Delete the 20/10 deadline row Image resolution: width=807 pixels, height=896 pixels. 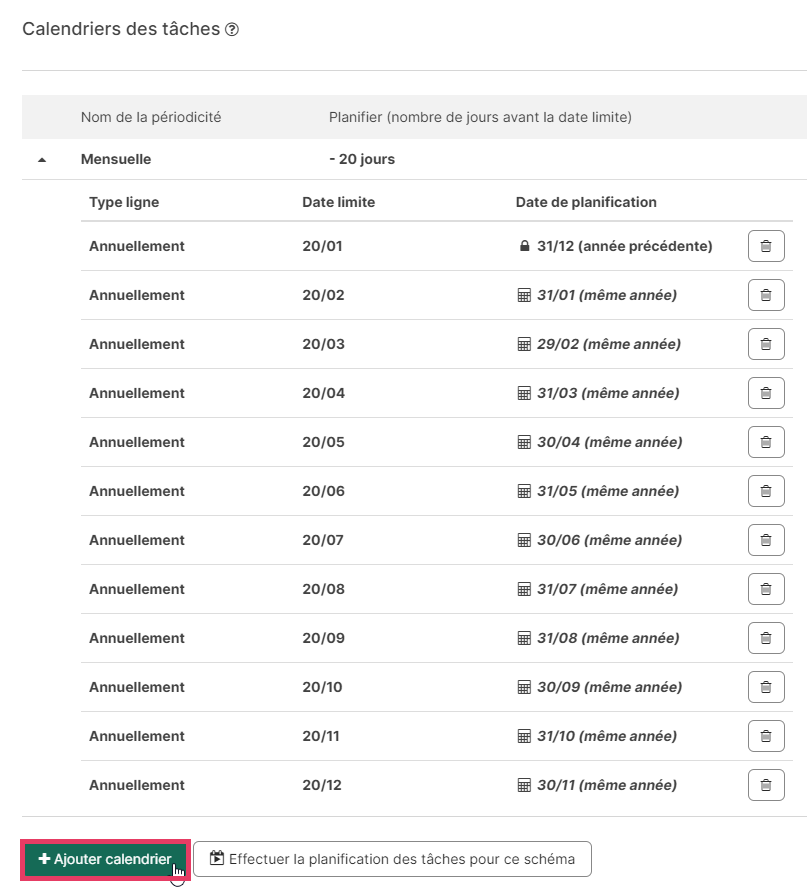coord(765,687)
